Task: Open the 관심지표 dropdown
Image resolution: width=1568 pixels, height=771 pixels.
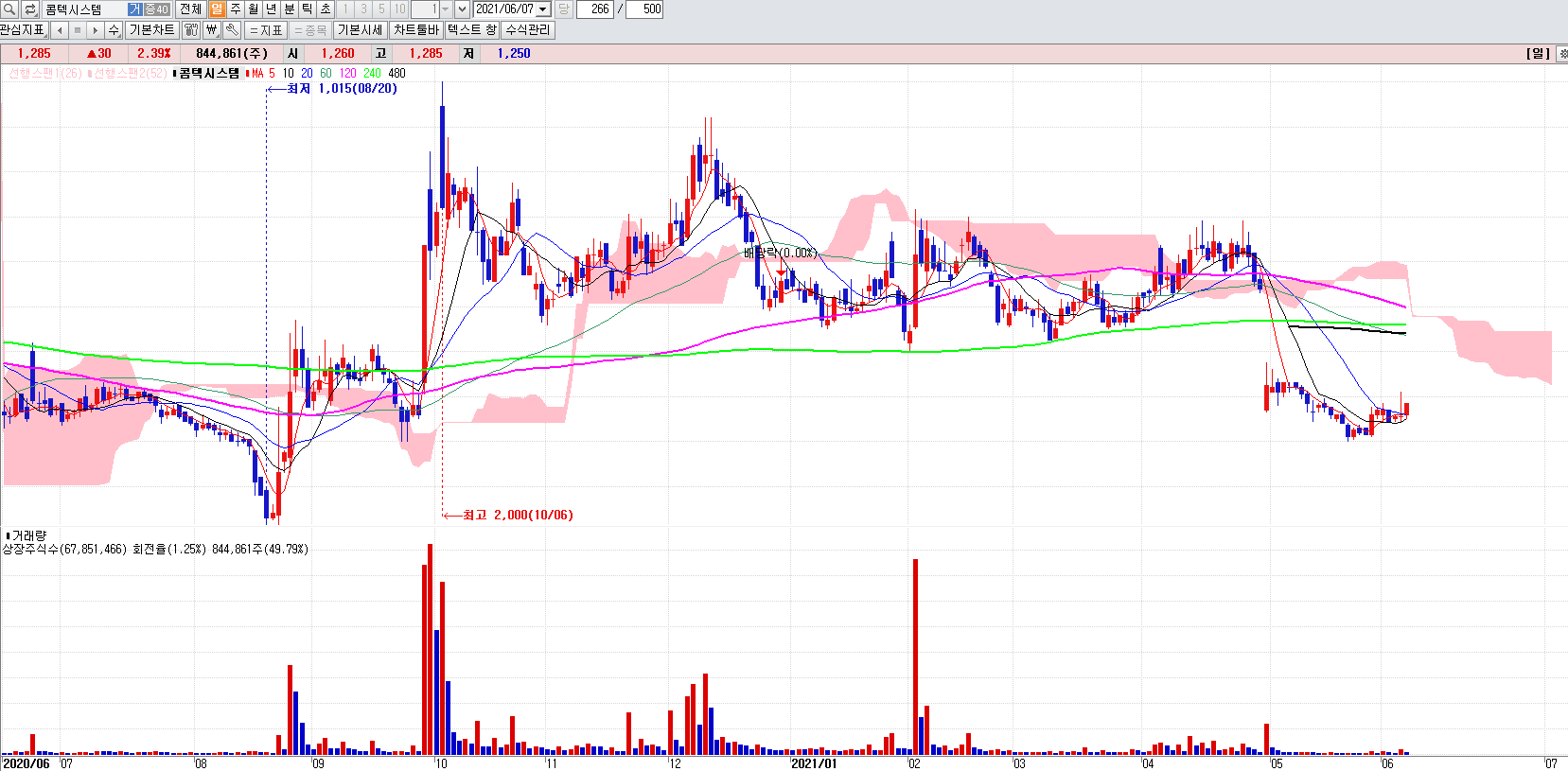Action: click(25, 30)
